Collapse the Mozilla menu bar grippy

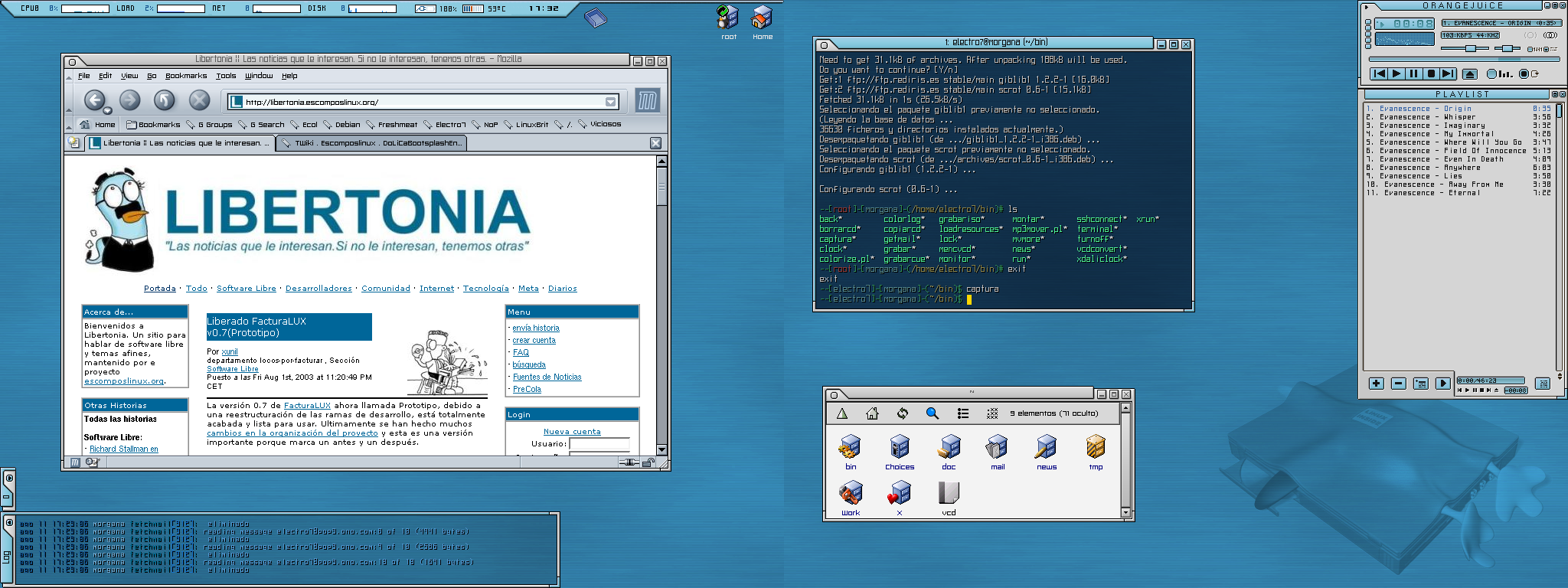[x=69, y=76]
